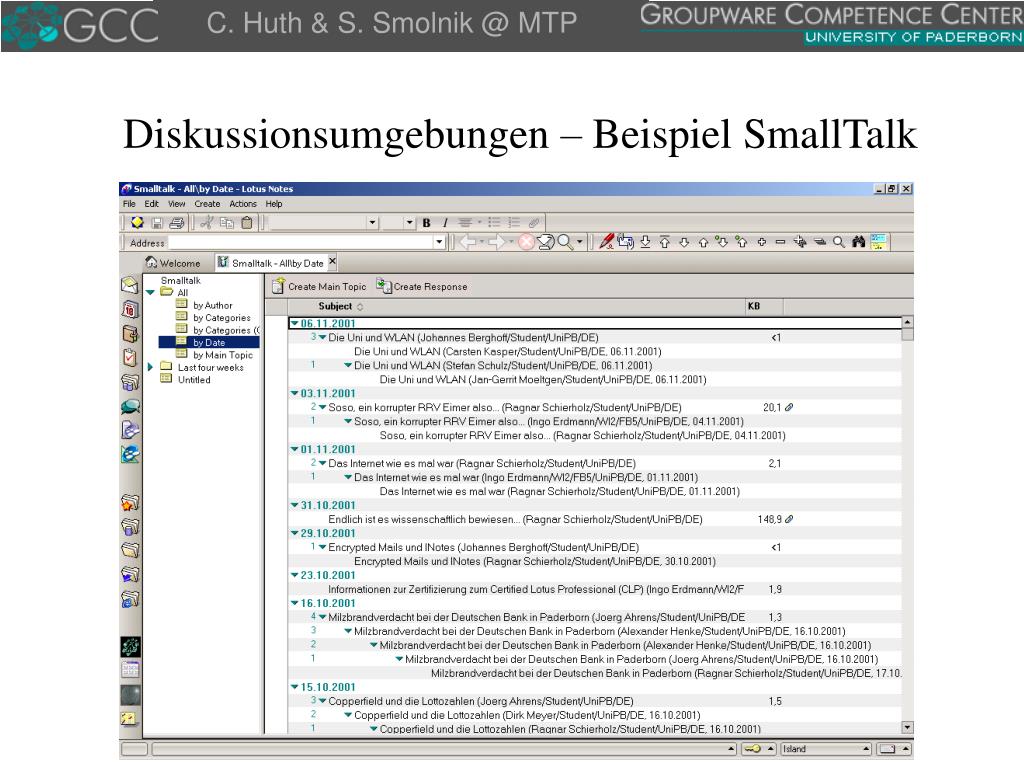
Task: Select the Untitled view
Action: (x=194, y=379)
